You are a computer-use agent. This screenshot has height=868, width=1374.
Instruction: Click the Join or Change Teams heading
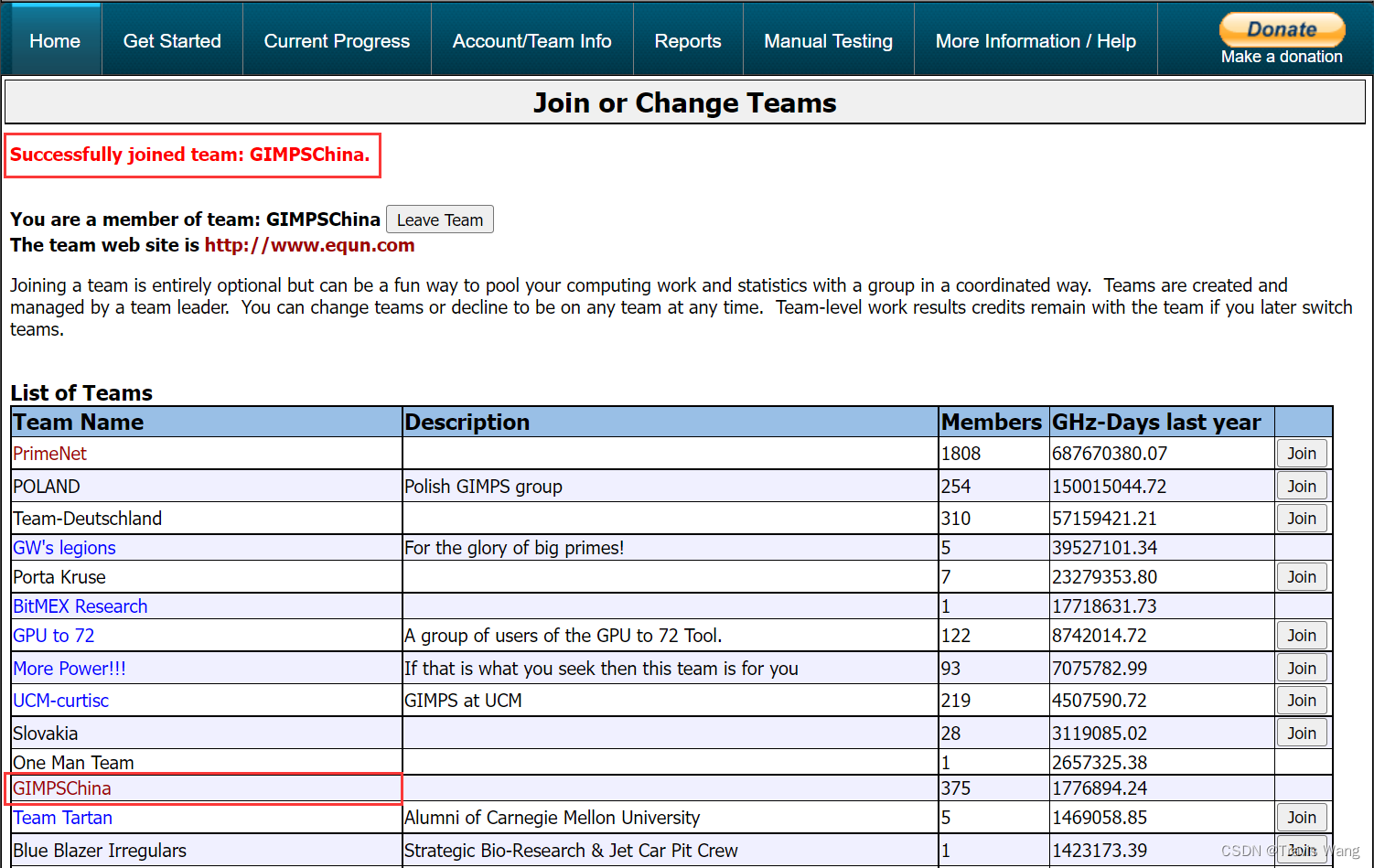(x=685, y=103)
